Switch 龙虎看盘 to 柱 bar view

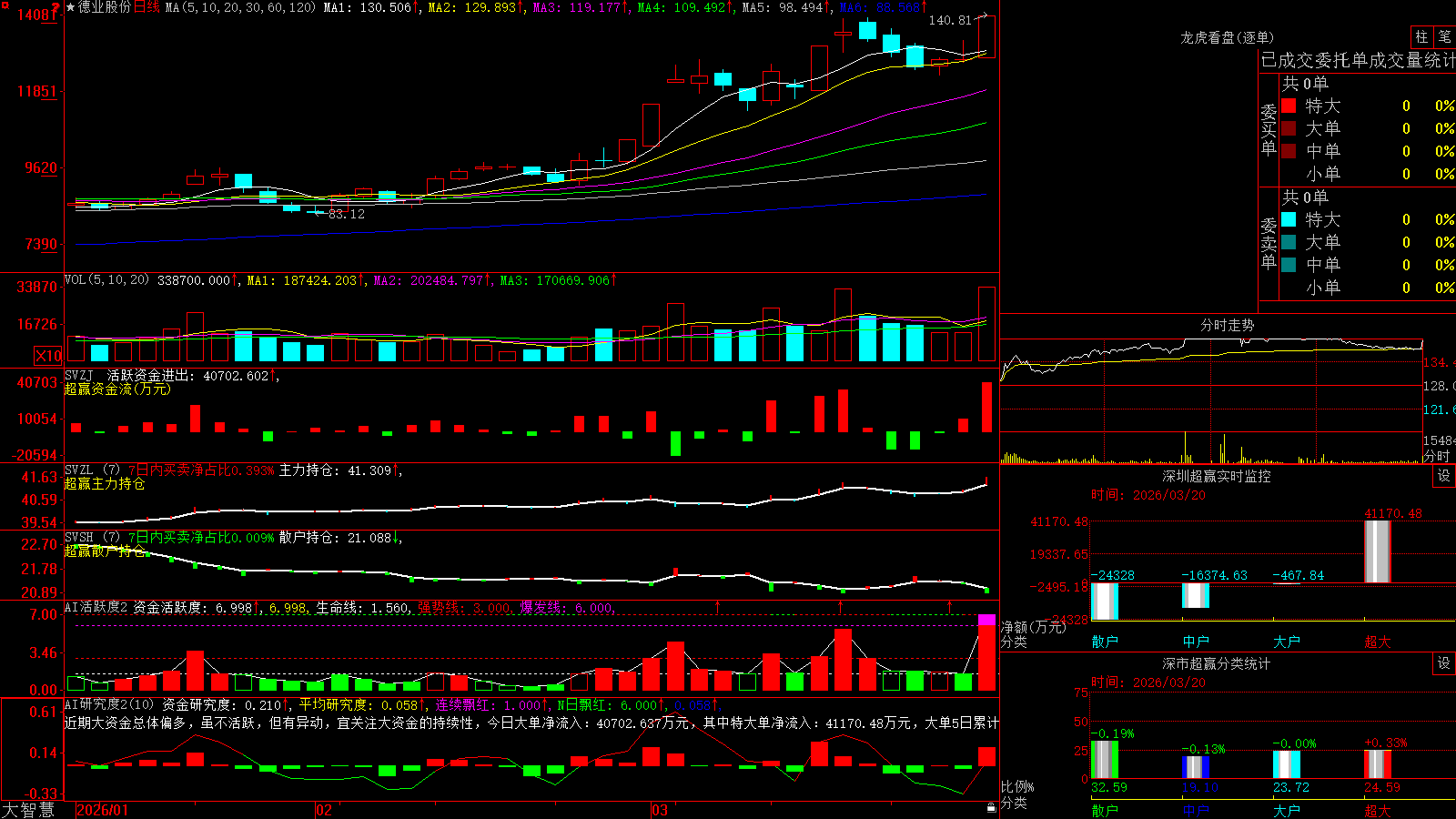pos(1421,37)
